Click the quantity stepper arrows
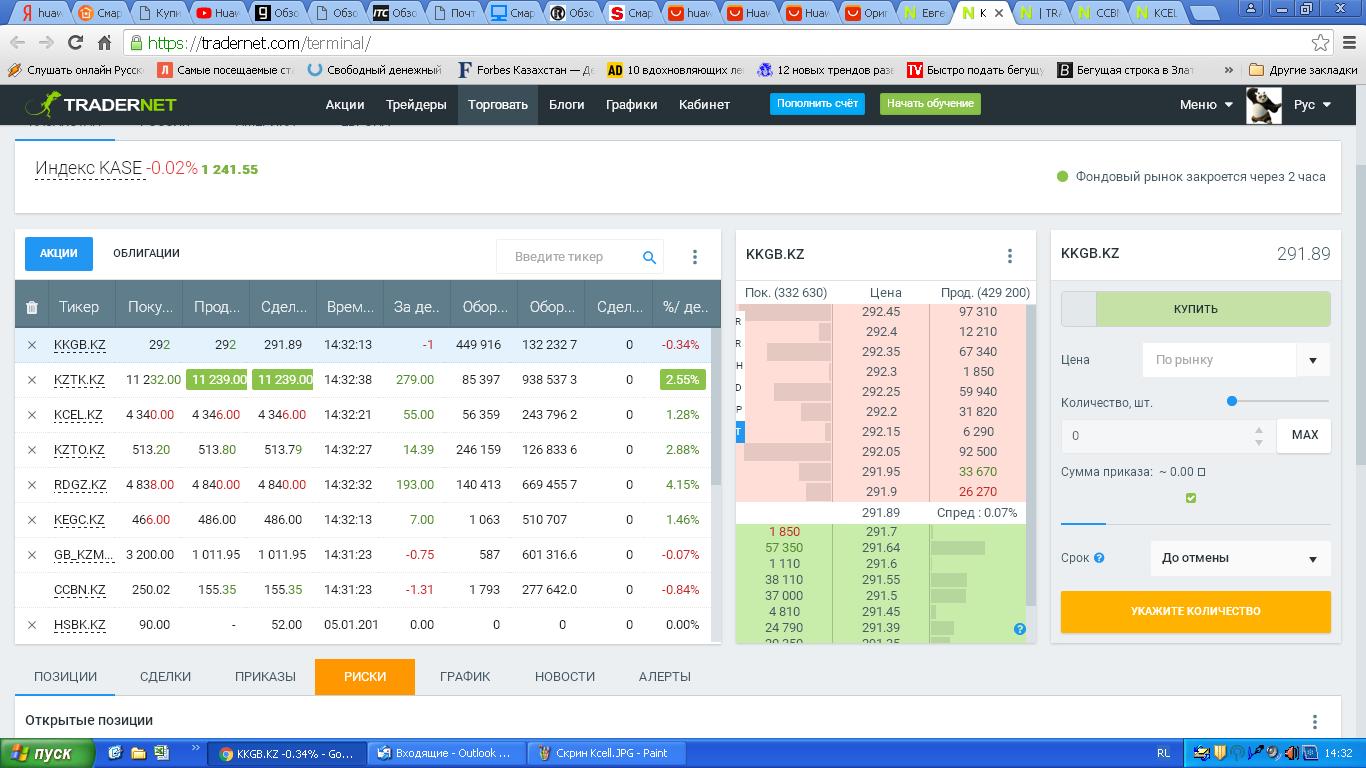Screen dimensions: 1366x768 [x=1258, y=435]
